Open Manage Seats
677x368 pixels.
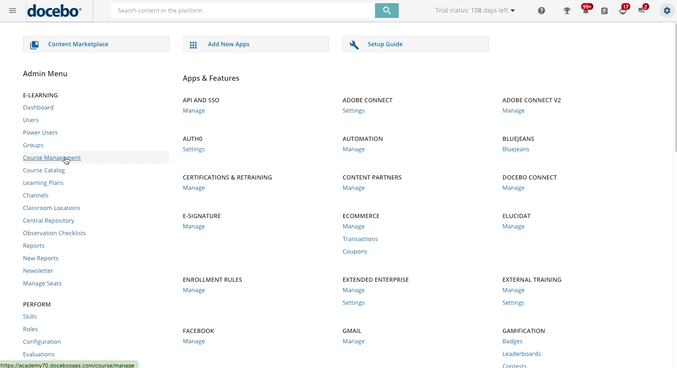(x=42, y=283)
